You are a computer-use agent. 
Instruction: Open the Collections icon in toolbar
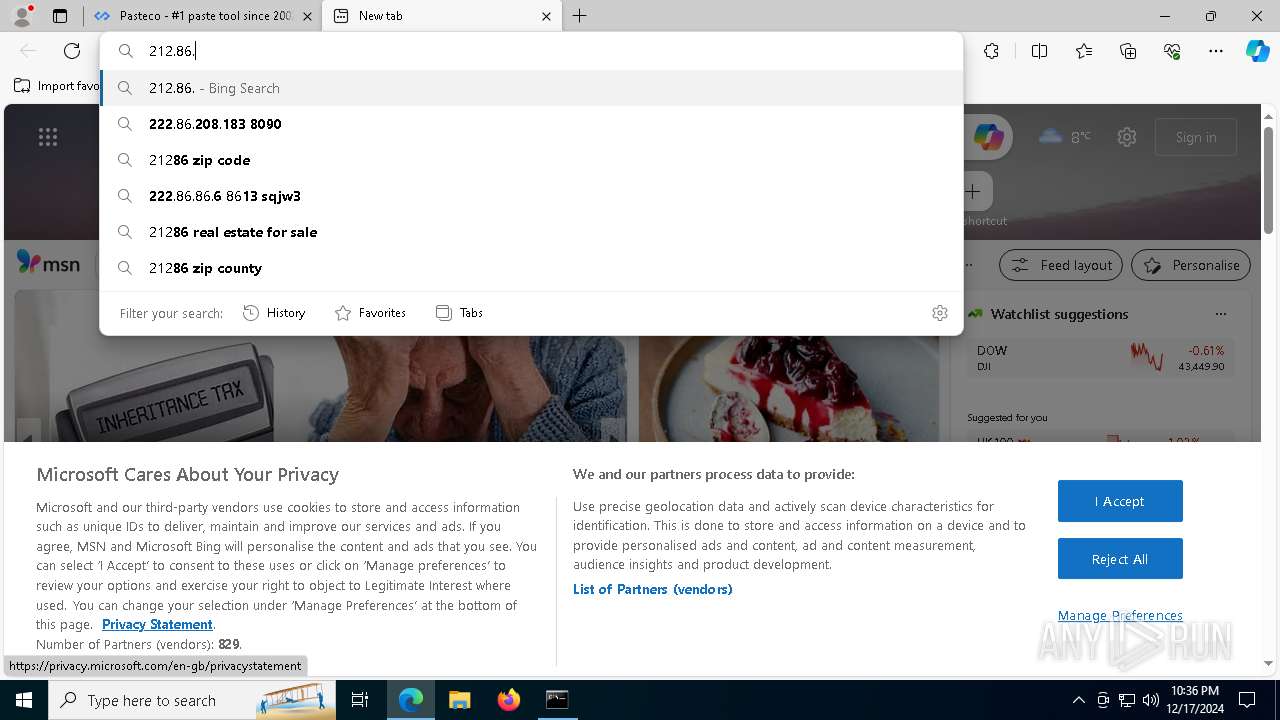(1128, 51)
